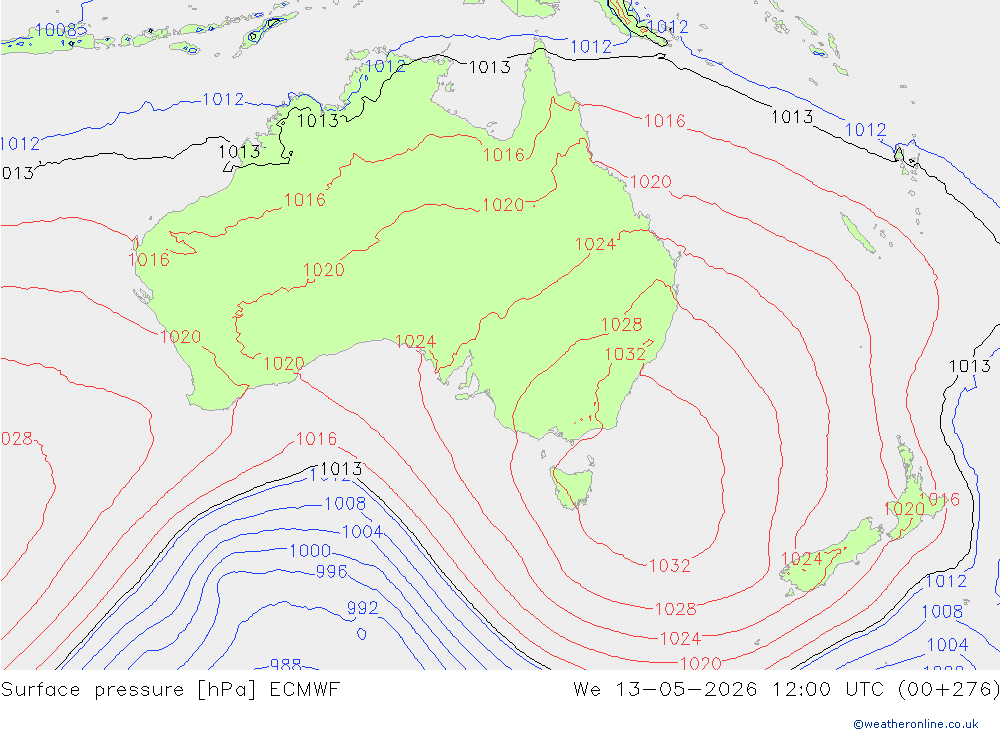
Task: Select the blue 1008 label southeast of New Zealand
Action: [942, 612]
